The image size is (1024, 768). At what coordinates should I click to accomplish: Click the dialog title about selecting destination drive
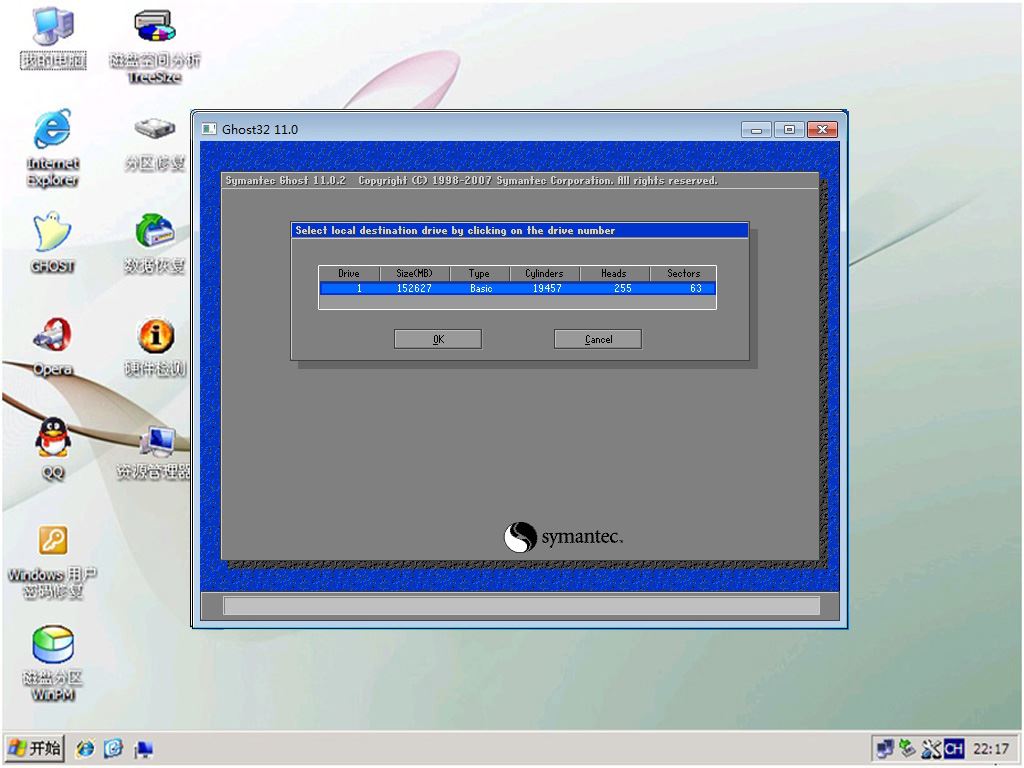(x=455, y=230)
